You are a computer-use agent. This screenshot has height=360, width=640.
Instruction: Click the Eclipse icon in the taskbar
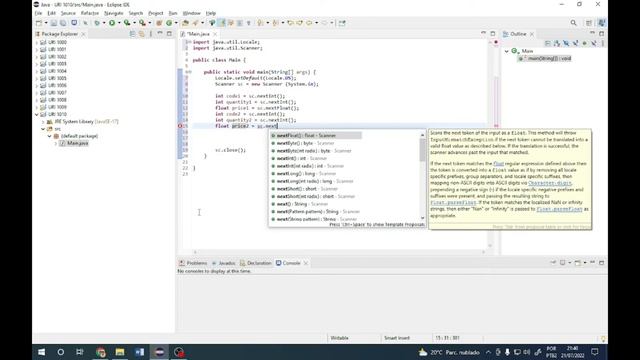160,352
